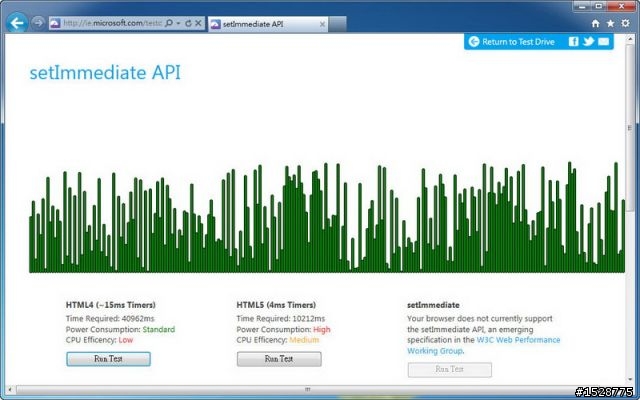The width and height of the screenshot is (640, 400).
Task: Open the browser Home icon
Action: coord(596,24)
